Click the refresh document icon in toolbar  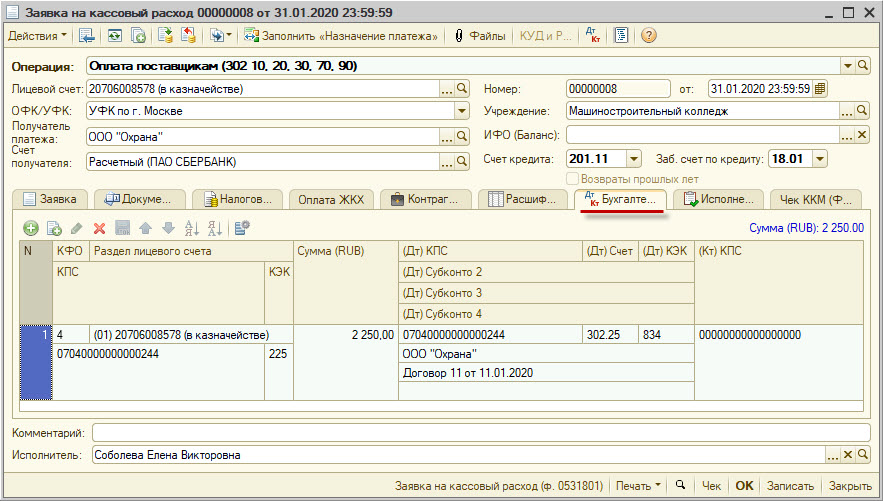[114, 36]
